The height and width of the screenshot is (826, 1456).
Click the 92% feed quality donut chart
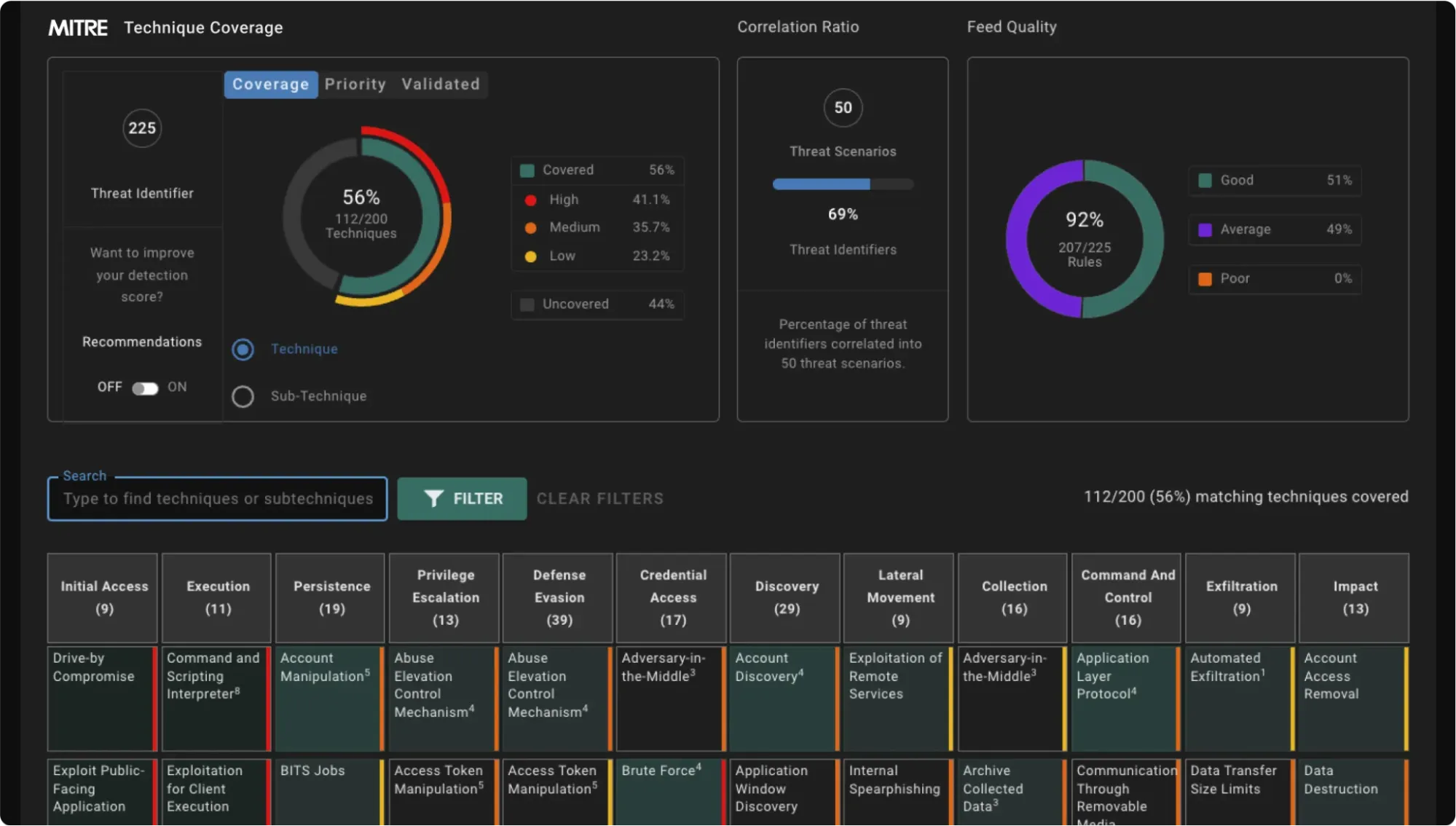coord(1085,239)
